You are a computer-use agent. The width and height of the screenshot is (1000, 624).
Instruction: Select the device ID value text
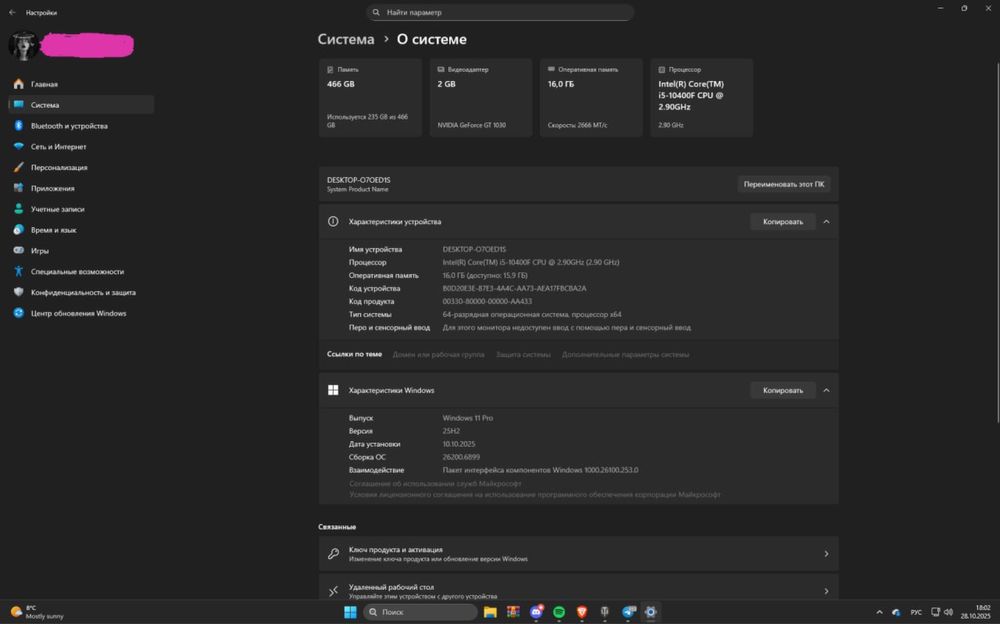pos(514,288)
